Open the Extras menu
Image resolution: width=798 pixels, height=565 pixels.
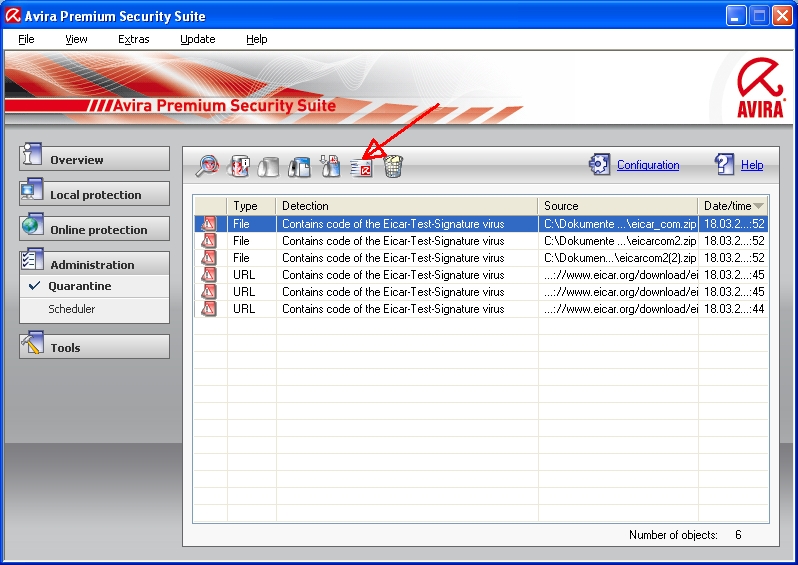point(133,39)
